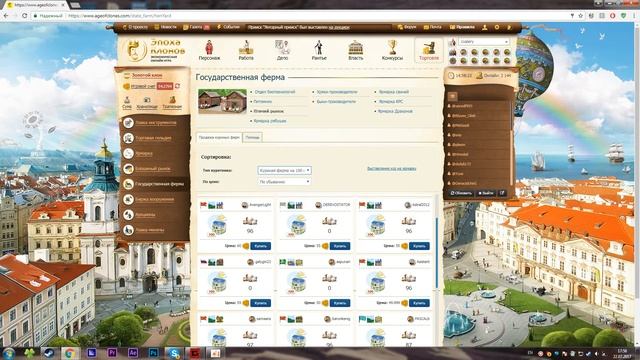640x360 pixels.
Task: Switch to the Помощь tab
Action: pos(252,138)
